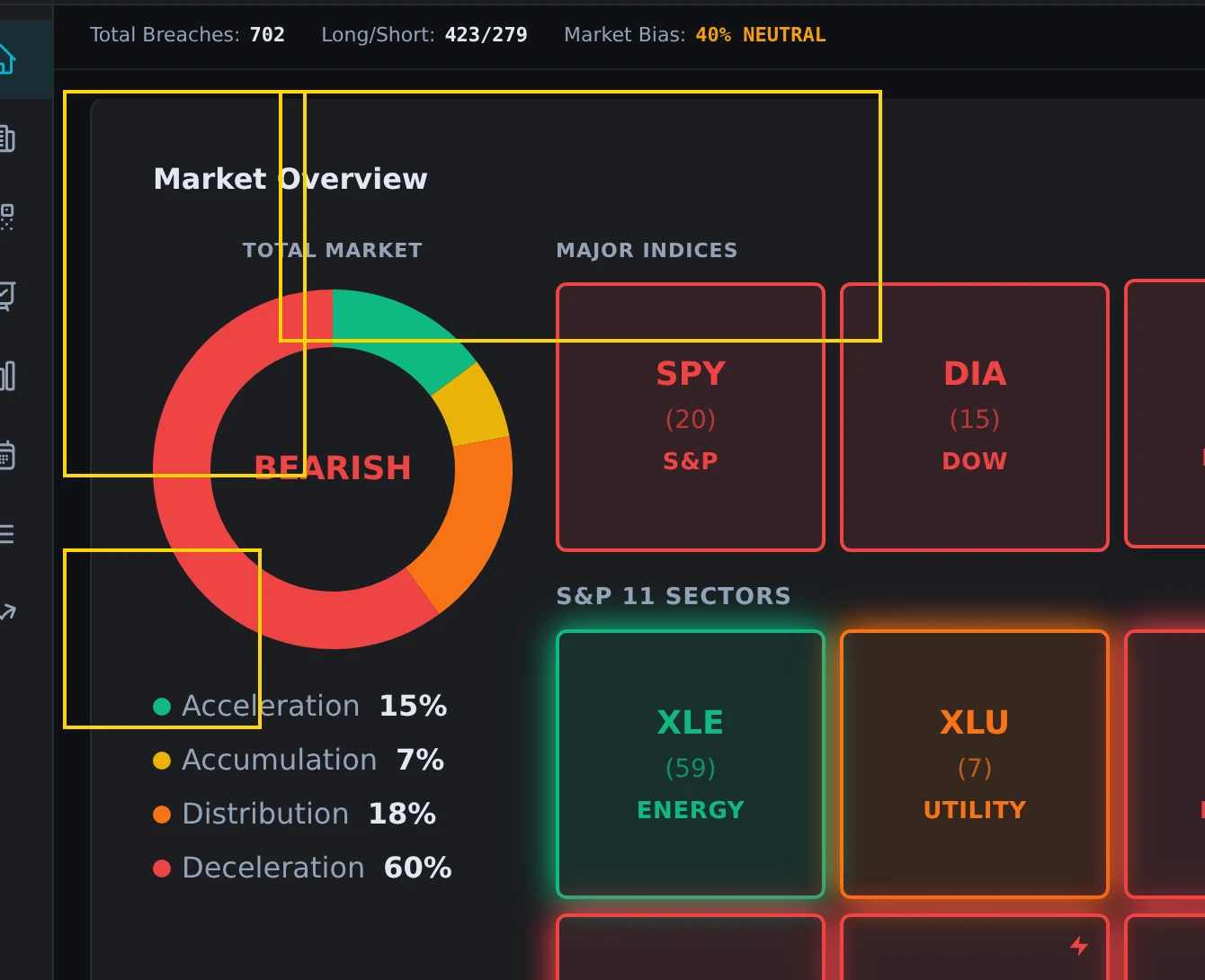Click yellow Accumulation segment of donut chart
The image size is (1205, 980).
point(474,406)
